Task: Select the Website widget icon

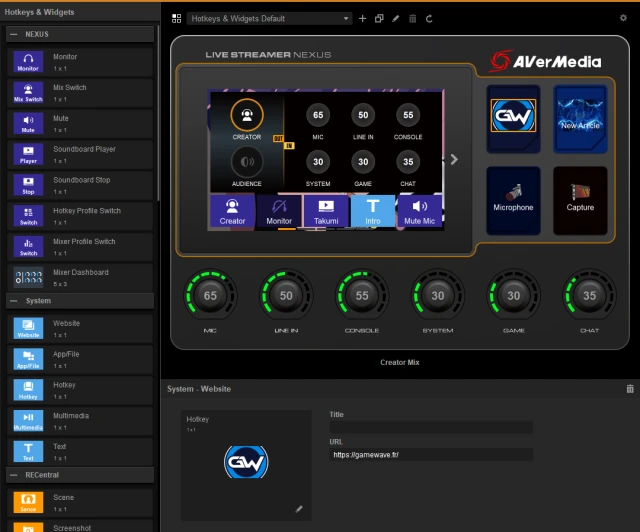Action: click(x=28, y=329)
